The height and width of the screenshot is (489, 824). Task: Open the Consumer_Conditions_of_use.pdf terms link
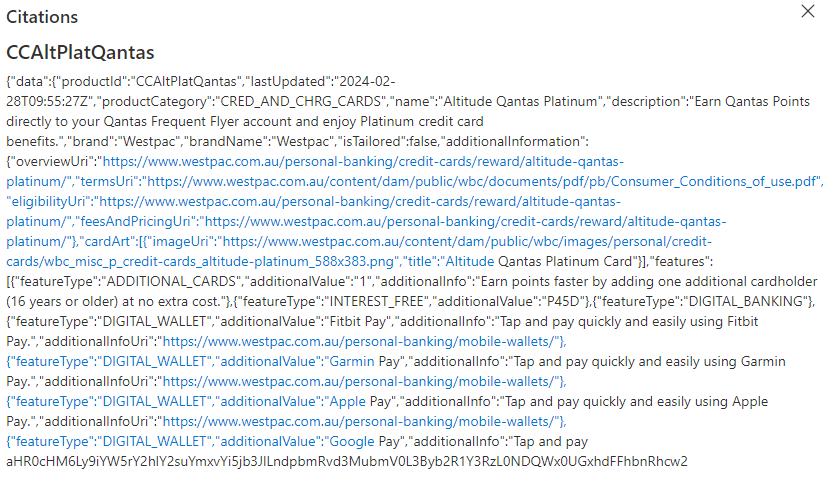[x=482, y=181]
